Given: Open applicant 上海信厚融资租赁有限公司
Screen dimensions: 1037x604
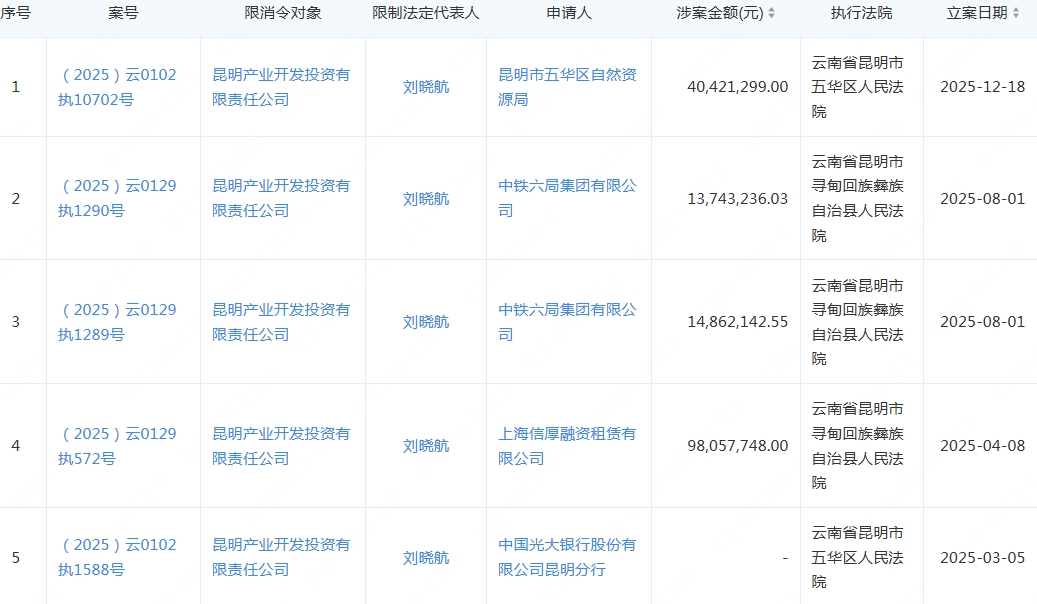Looking at the screenshot, I should 567,446.
